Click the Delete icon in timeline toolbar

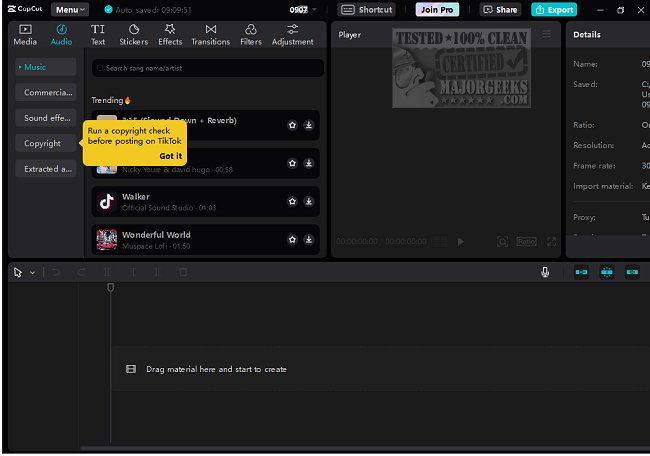(x=183, y=272)
